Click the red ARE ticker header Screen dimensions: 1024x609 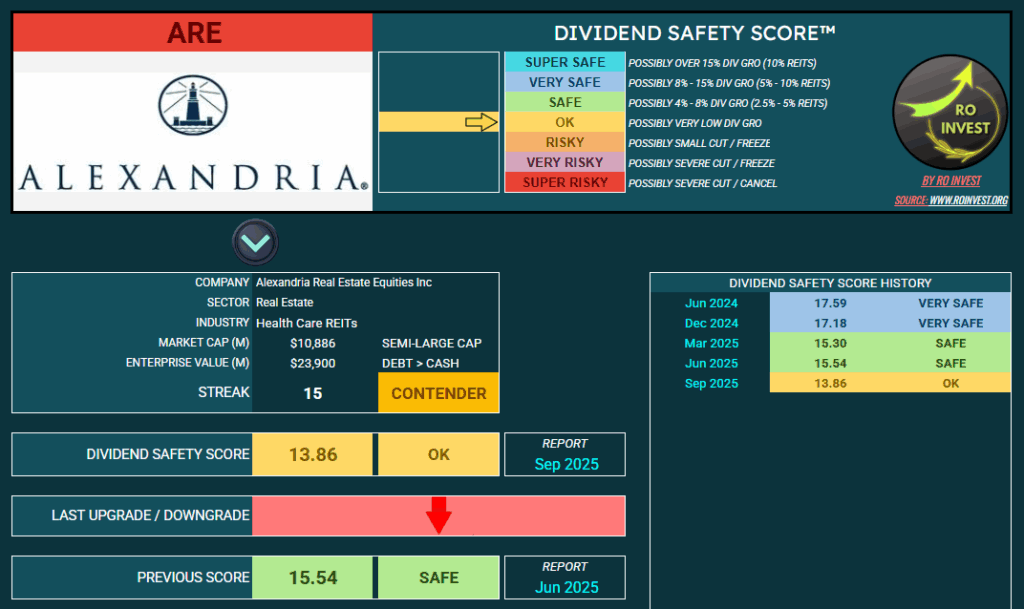coord(193,33)
